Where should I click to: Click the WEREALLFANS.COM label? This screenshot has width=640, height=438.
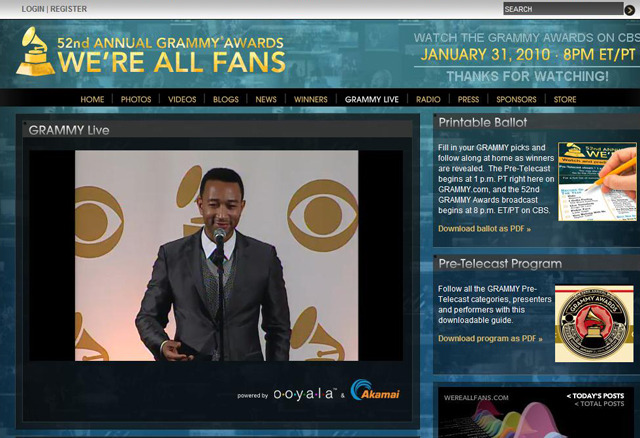(476, 398)
